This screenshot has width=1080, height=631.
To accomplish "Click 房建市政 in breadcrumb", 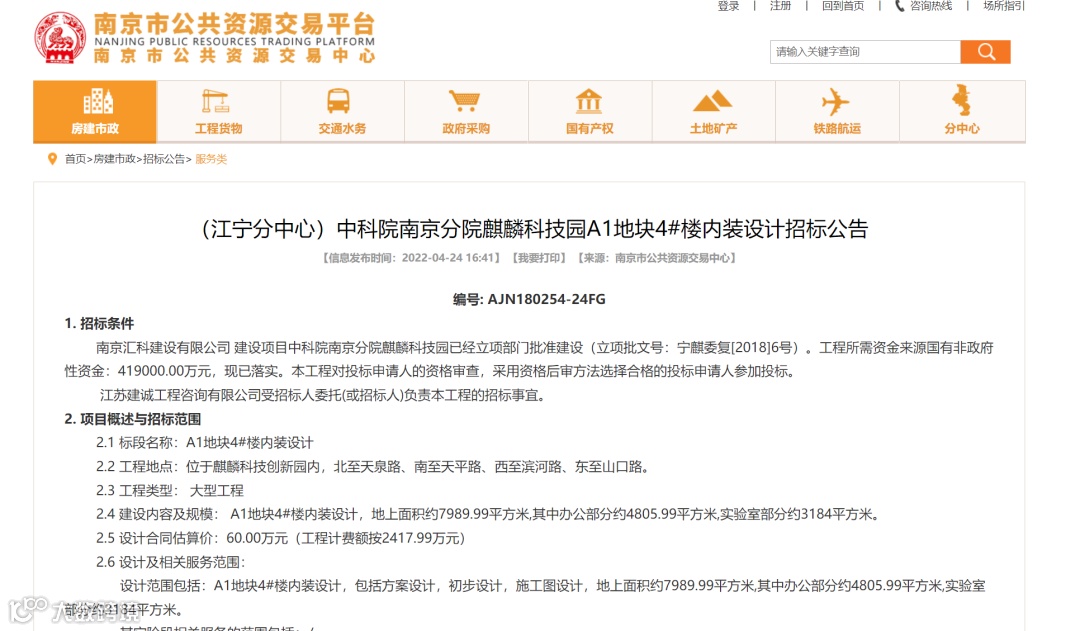I will pyautogui.click(x=114, y=159).
